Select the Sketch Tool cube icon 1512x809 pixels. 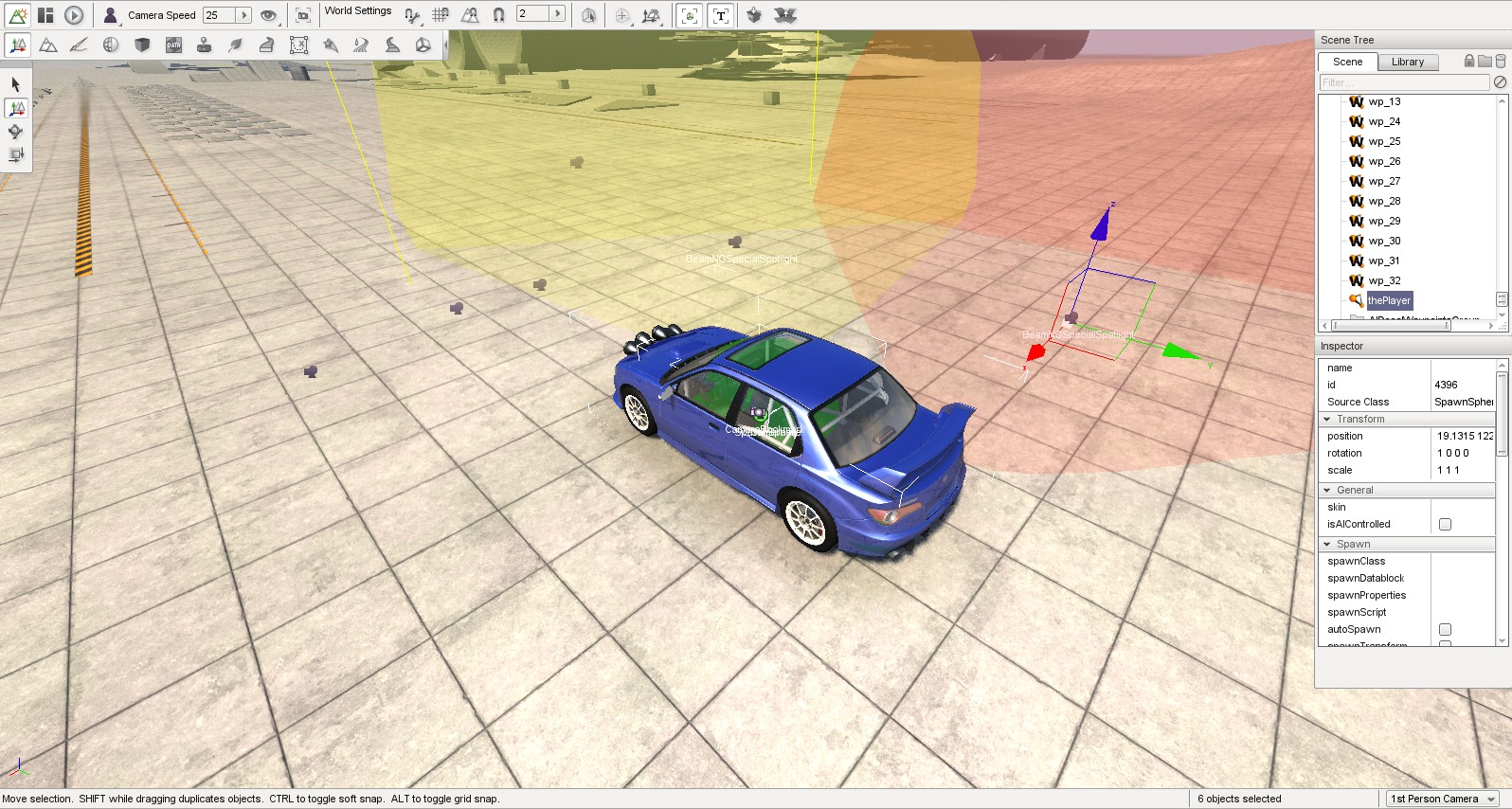[x=142, y=45]
